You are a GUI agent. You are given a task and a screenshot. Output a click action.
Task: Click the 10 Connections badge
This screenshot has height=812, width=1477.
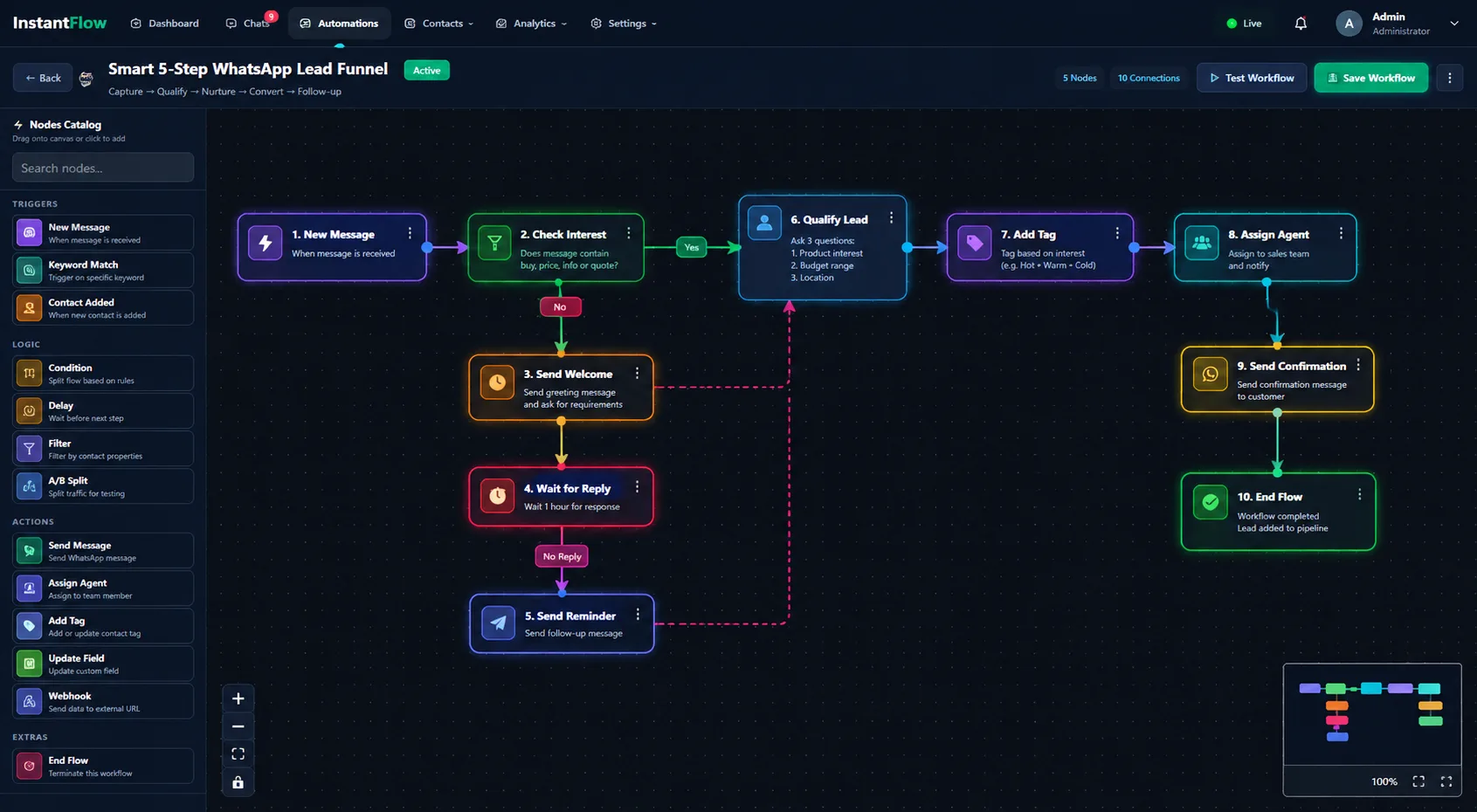click(x=1149, y=78)
